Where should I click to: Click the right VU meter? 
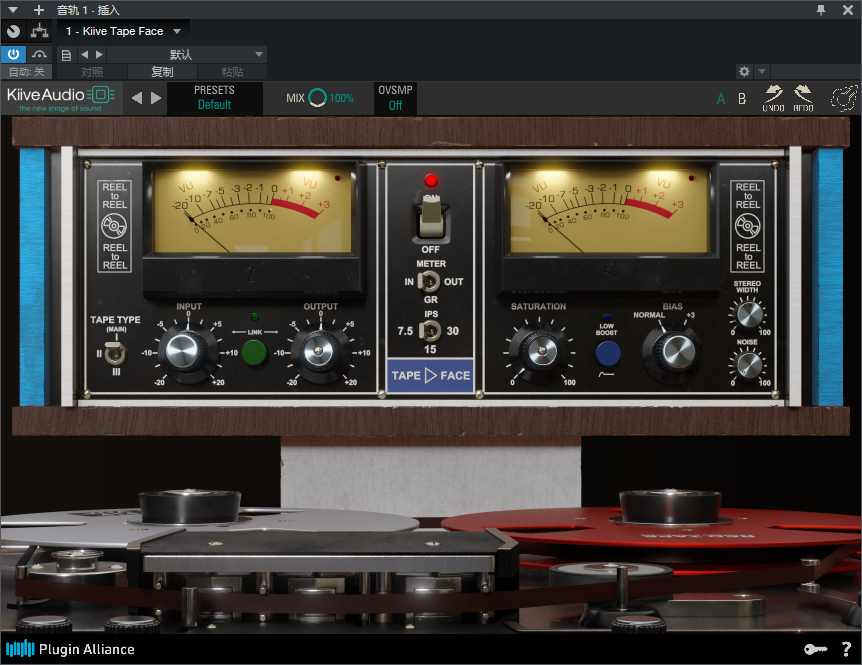coord(609,210)
